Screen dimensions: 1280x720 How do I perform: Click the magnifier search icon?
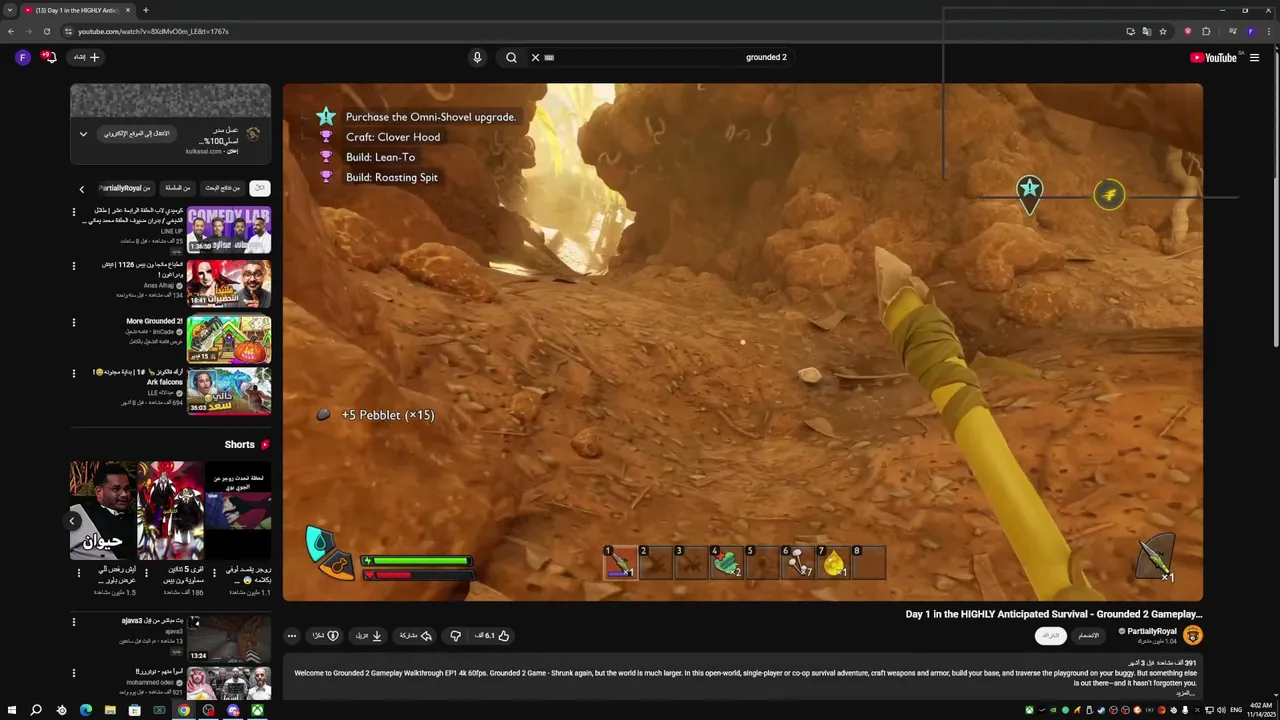(511, 57)
